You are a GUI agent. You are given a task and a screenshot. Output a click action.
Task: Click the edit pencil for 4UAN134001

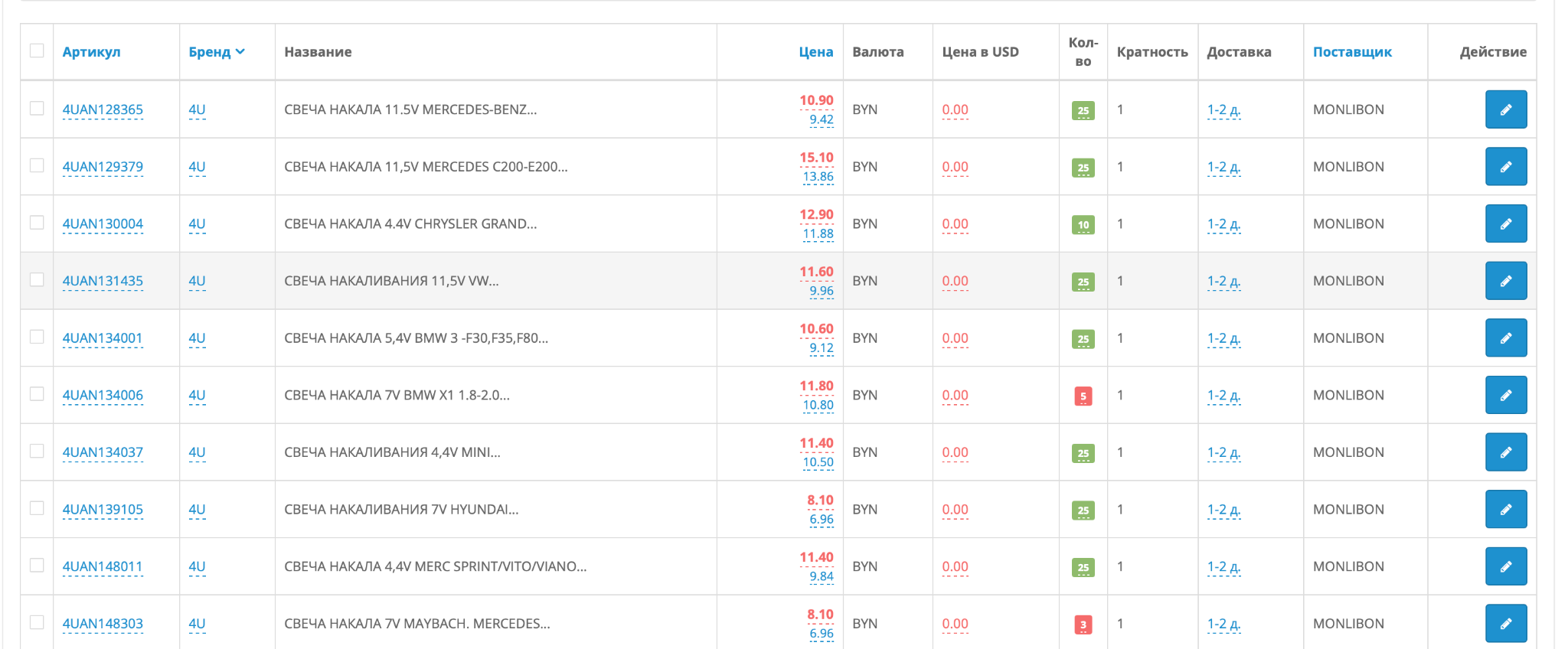tap(1506, 338)
